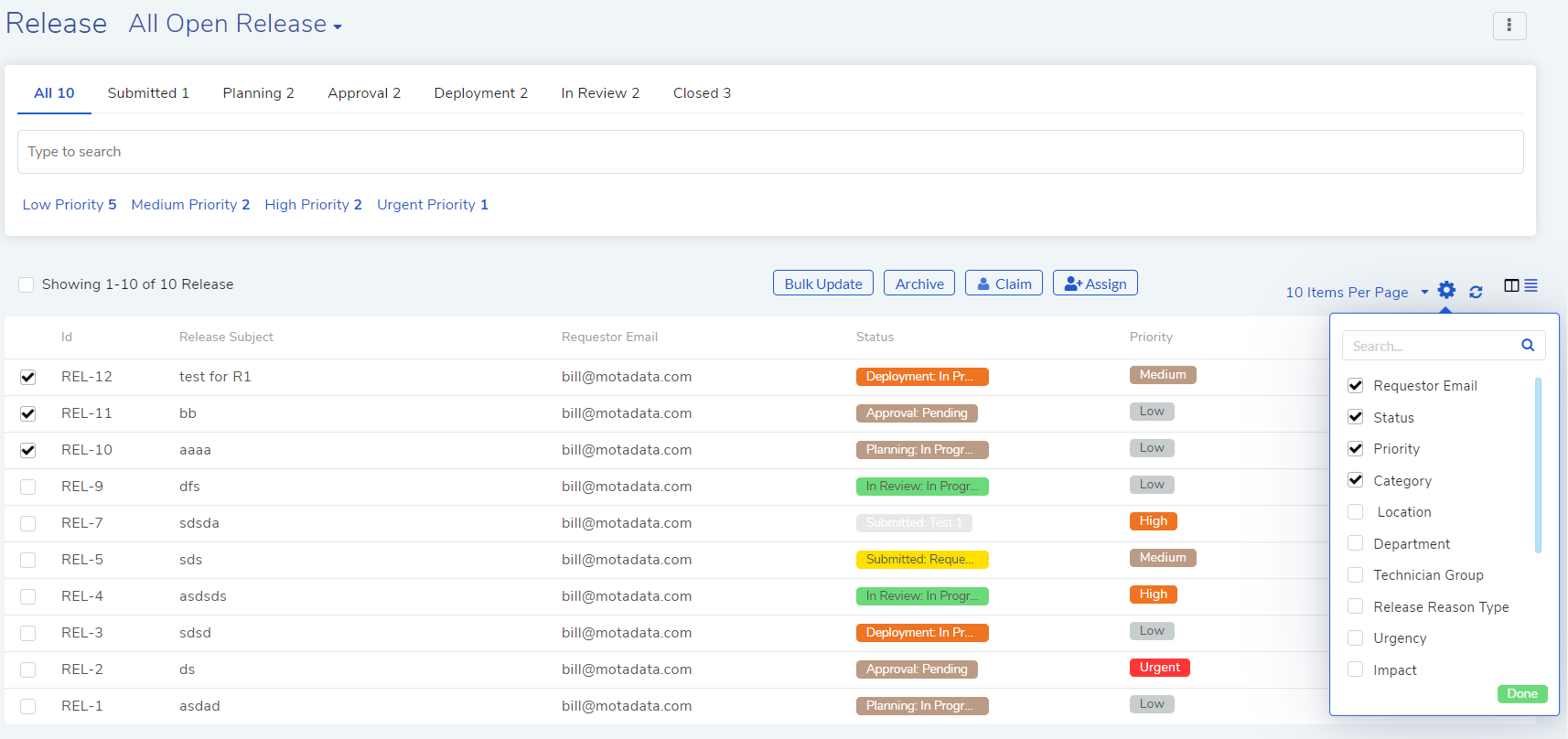Show the Closed 3 tab
Image resolution: width=1568 pixels, height=739 pixels.
702,93
